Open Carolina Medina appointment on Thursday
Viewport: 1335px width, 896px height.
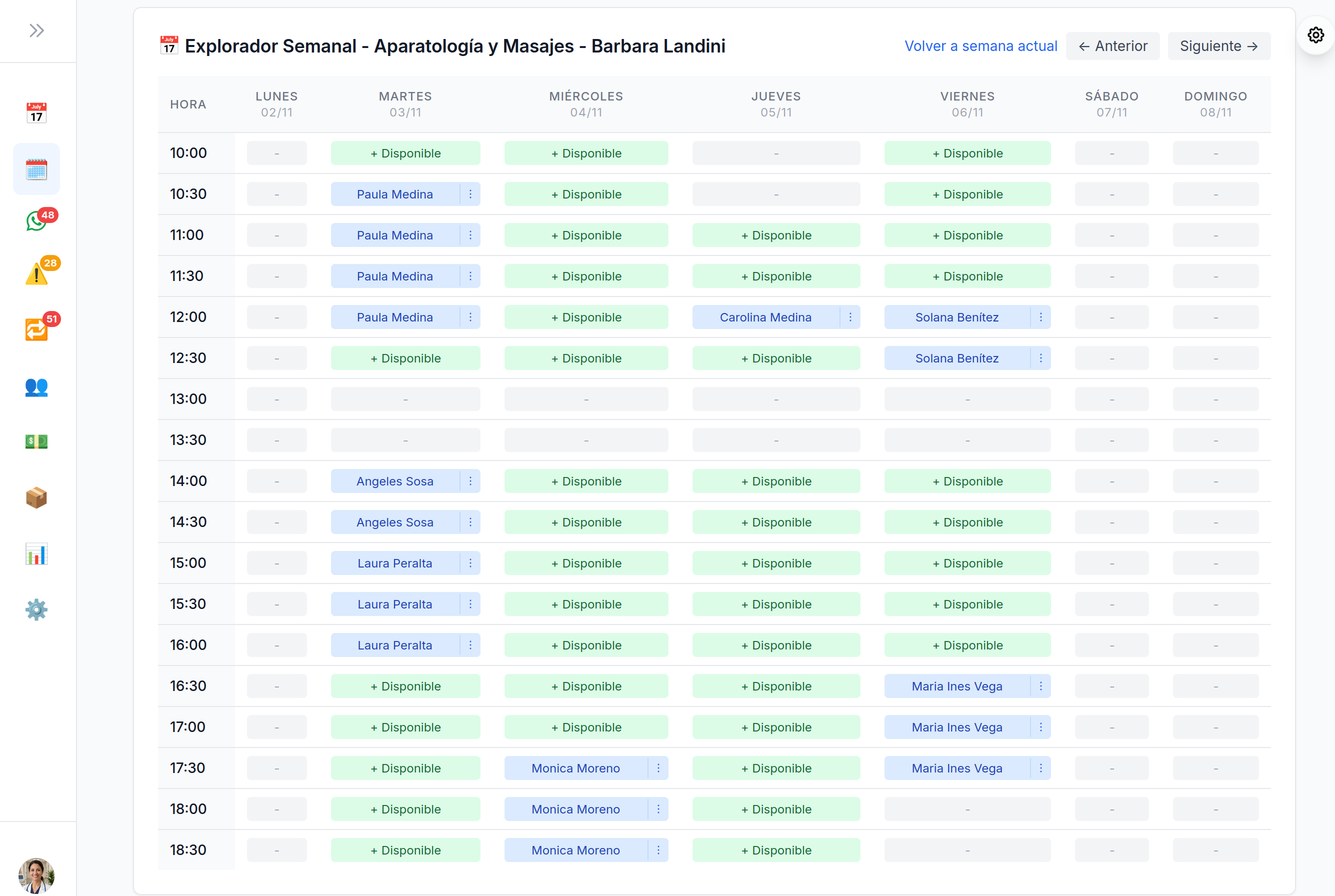tap(766, 317)
